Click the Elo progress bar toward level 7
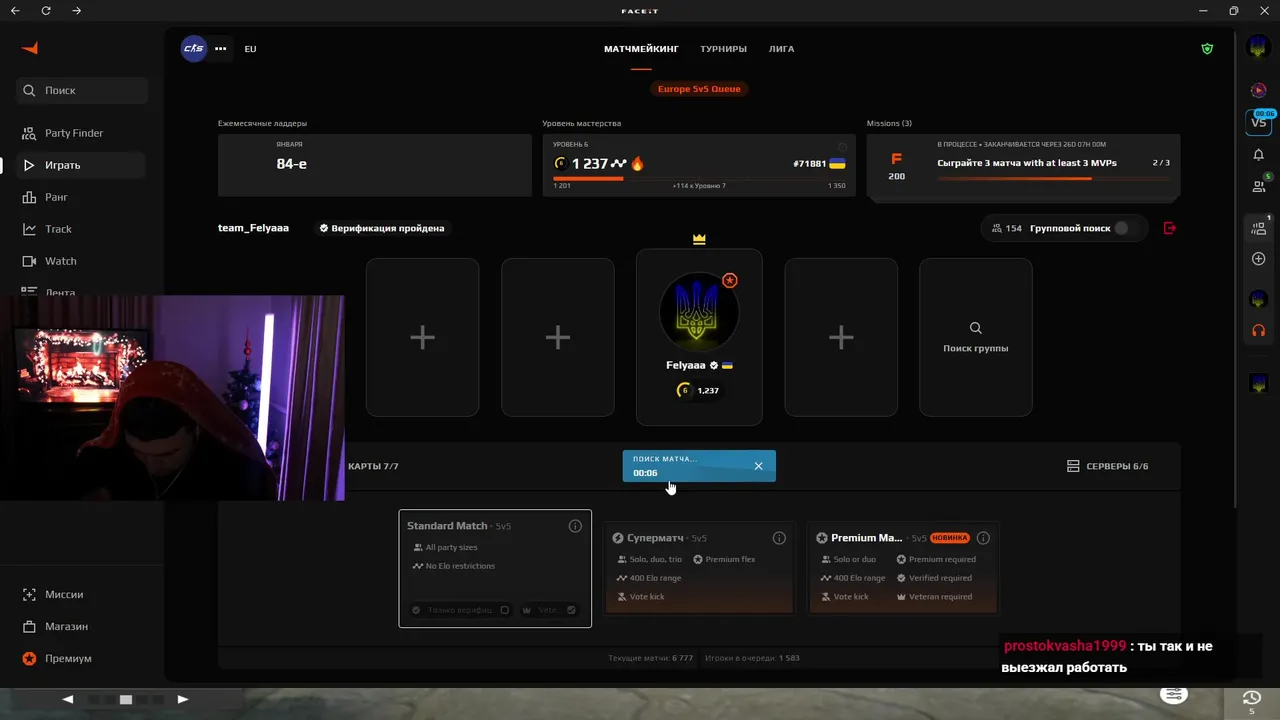 click(x=699, y=179)
